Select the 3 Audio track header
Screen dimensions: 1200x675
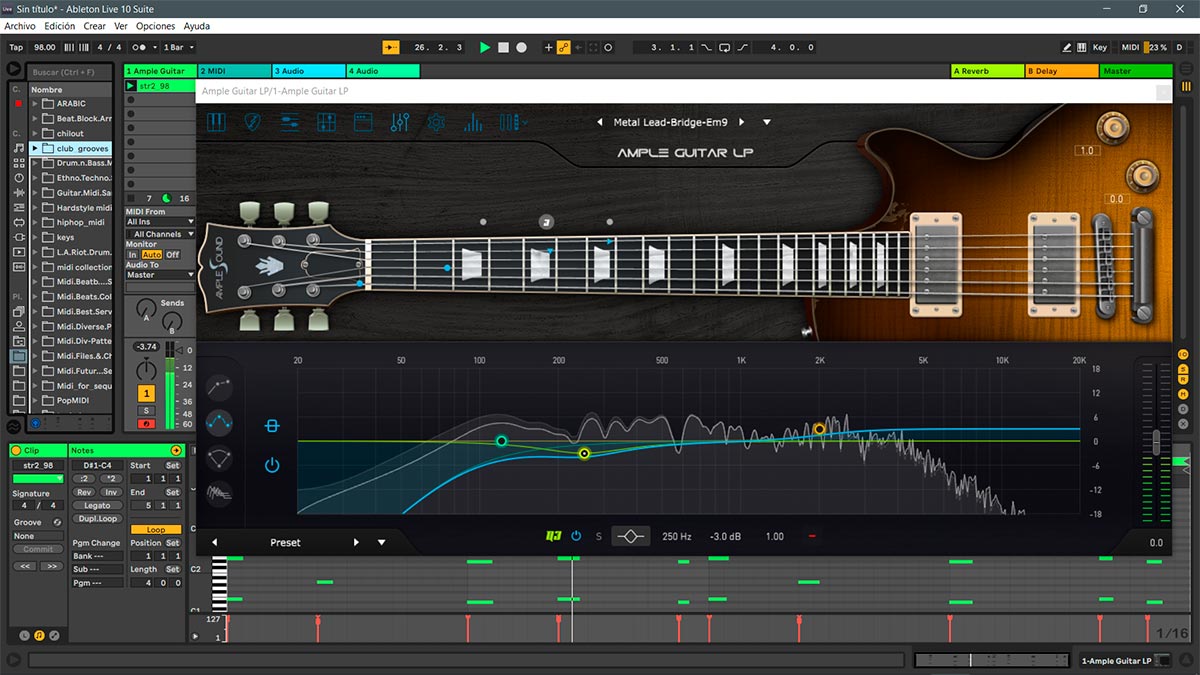click(x=309, y=71)
